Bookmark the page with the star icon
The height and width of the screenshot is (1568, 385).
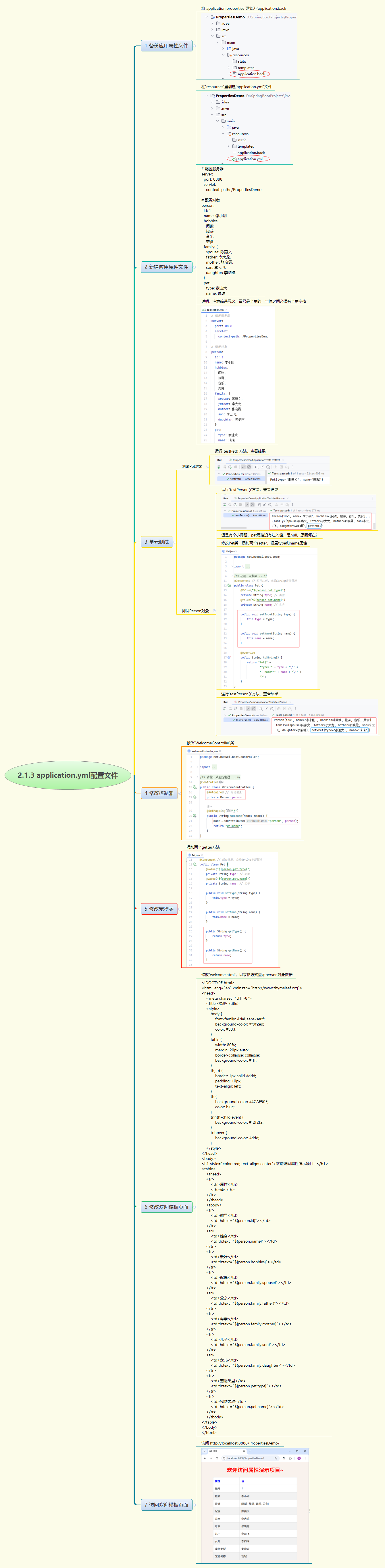(x=276, y=1458)
